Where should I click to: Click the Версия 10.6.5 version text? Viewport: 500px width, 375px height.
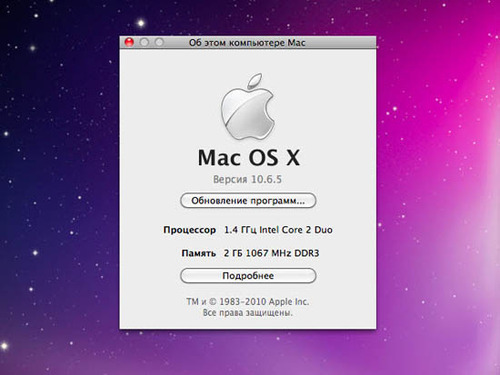pos(247,179)
